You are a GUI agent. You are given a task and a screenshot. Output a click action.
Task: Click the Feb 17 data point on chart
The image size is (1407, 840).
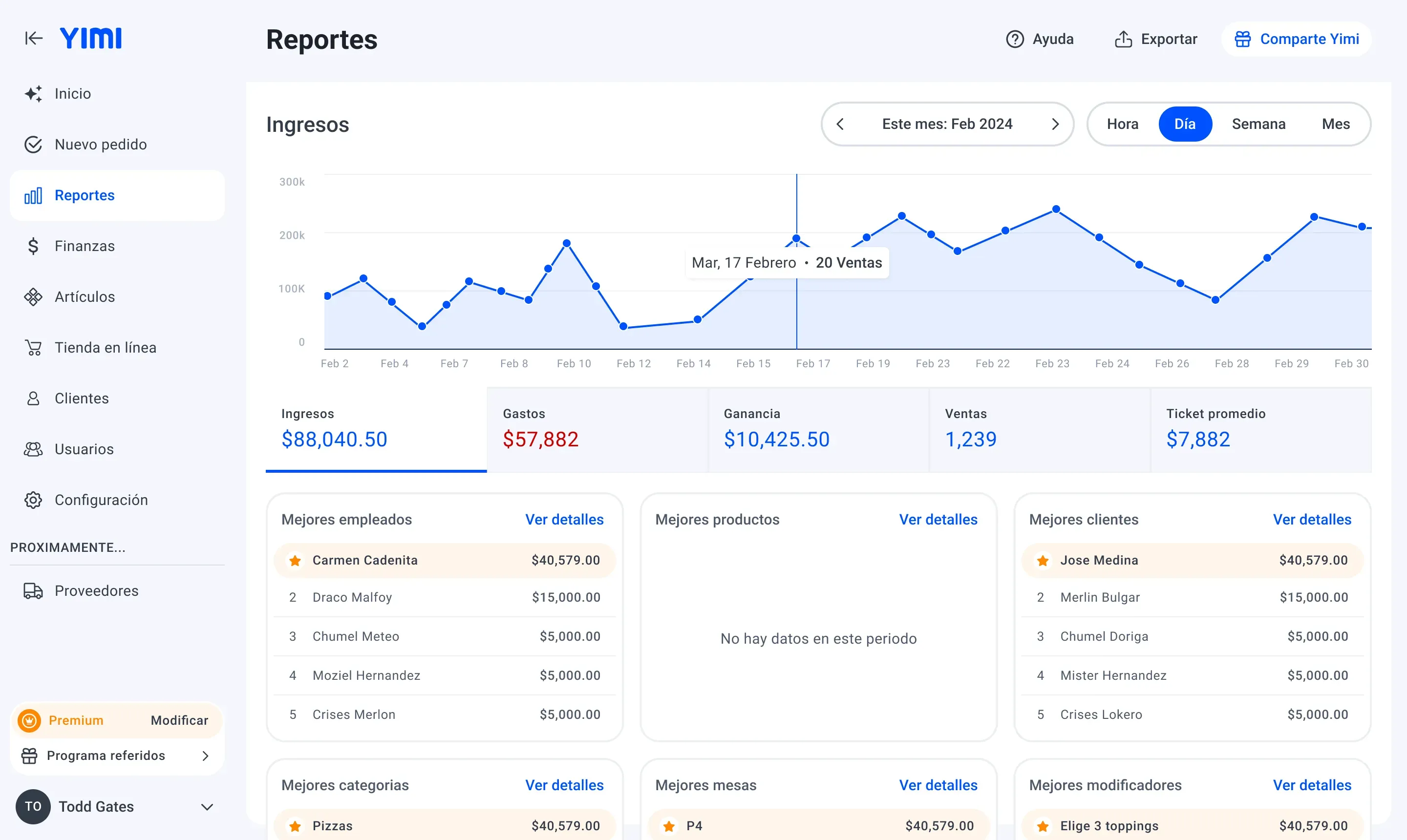(796, 238)
